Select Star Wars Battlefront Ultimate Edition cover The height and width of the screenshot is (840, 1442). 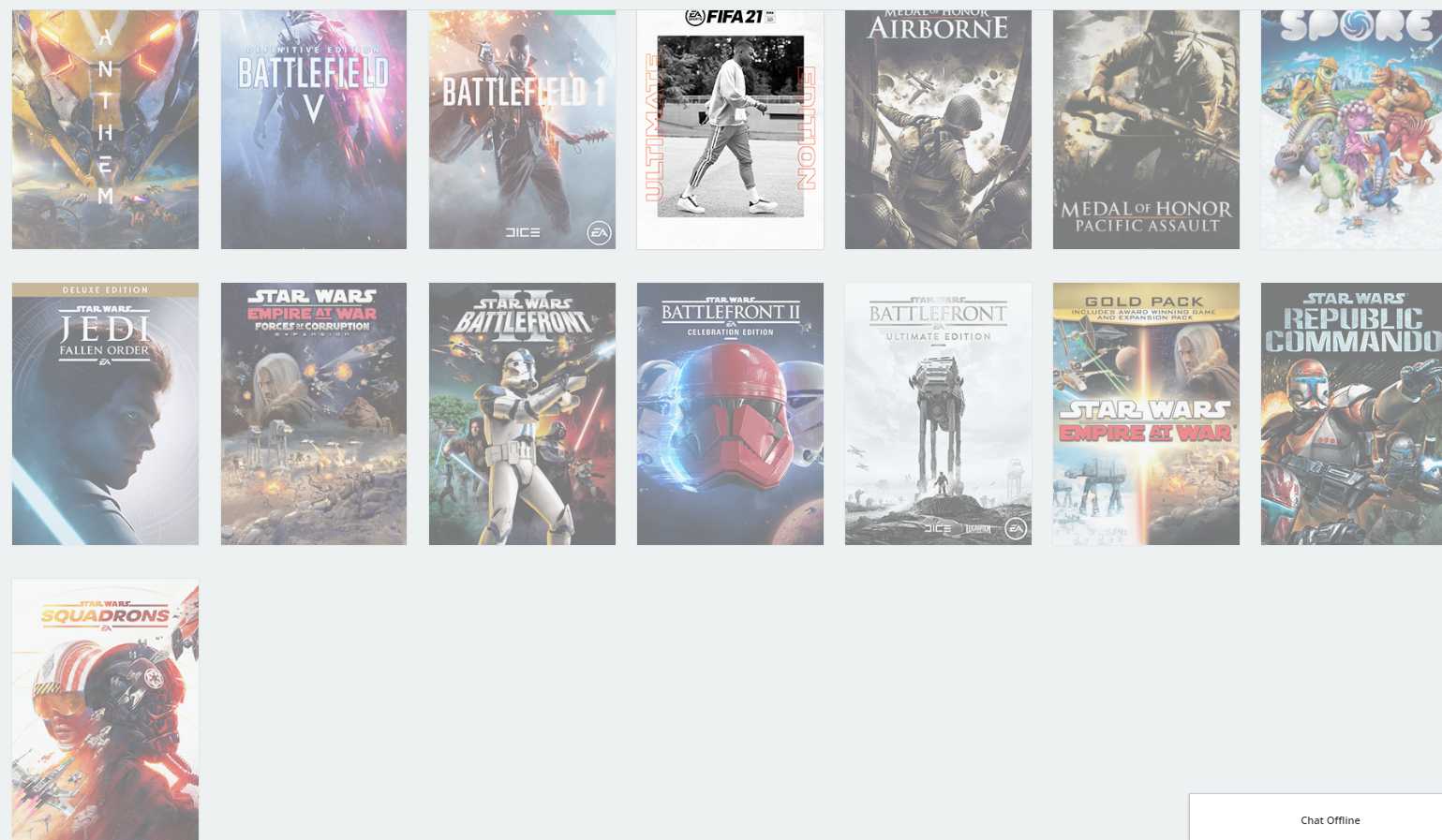pos(938,414)
